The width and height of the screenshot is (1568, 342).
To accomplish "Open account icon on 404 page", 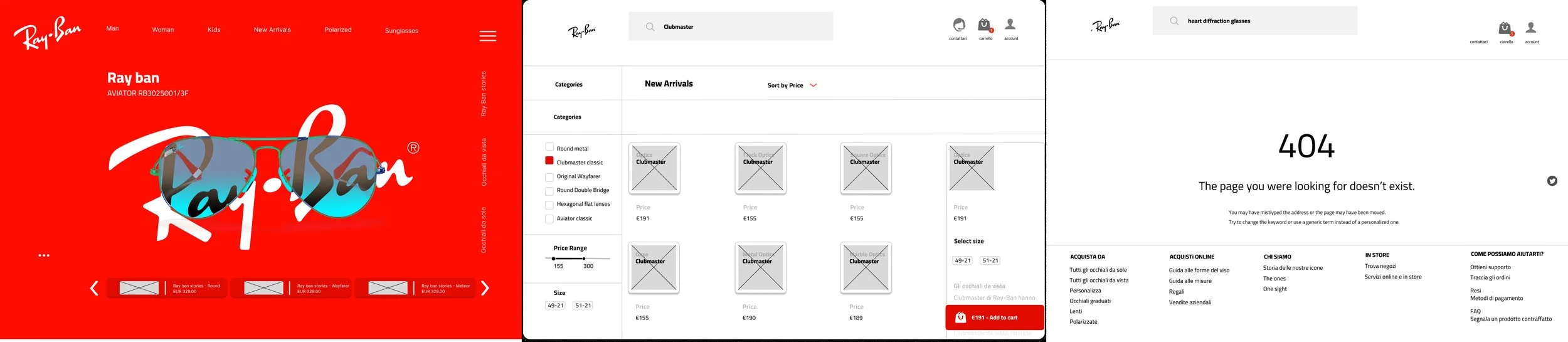I will (1531, 28).
